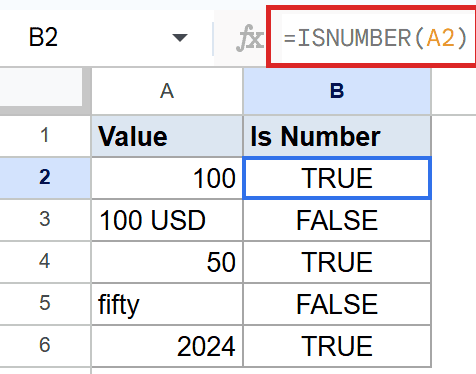Select row 3 header
Viewport: 476px width, 374px height.
(x=45, y=220)
